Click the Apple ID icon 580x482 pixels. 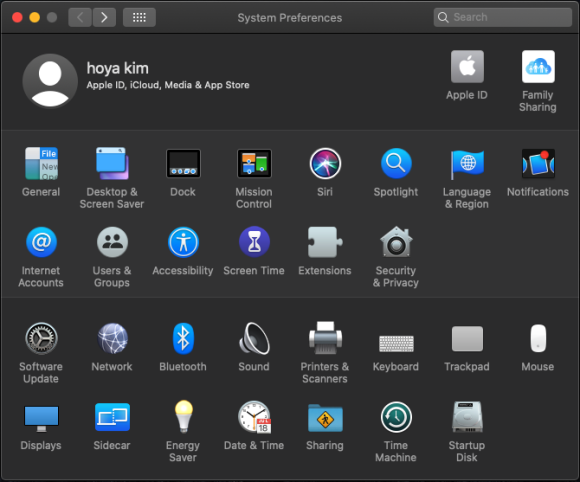tap(467, 67)
